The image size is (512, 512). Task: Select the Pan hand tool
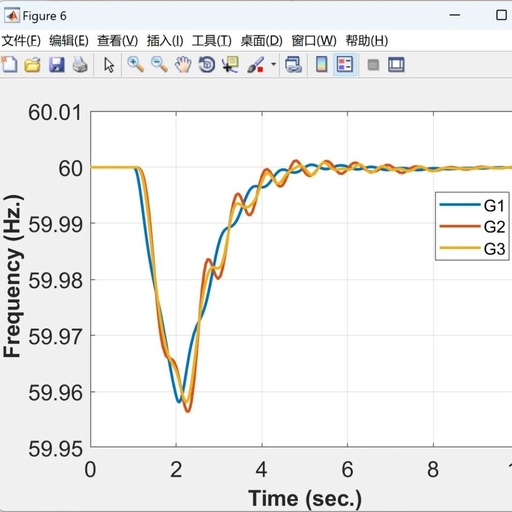click(183, 65)
